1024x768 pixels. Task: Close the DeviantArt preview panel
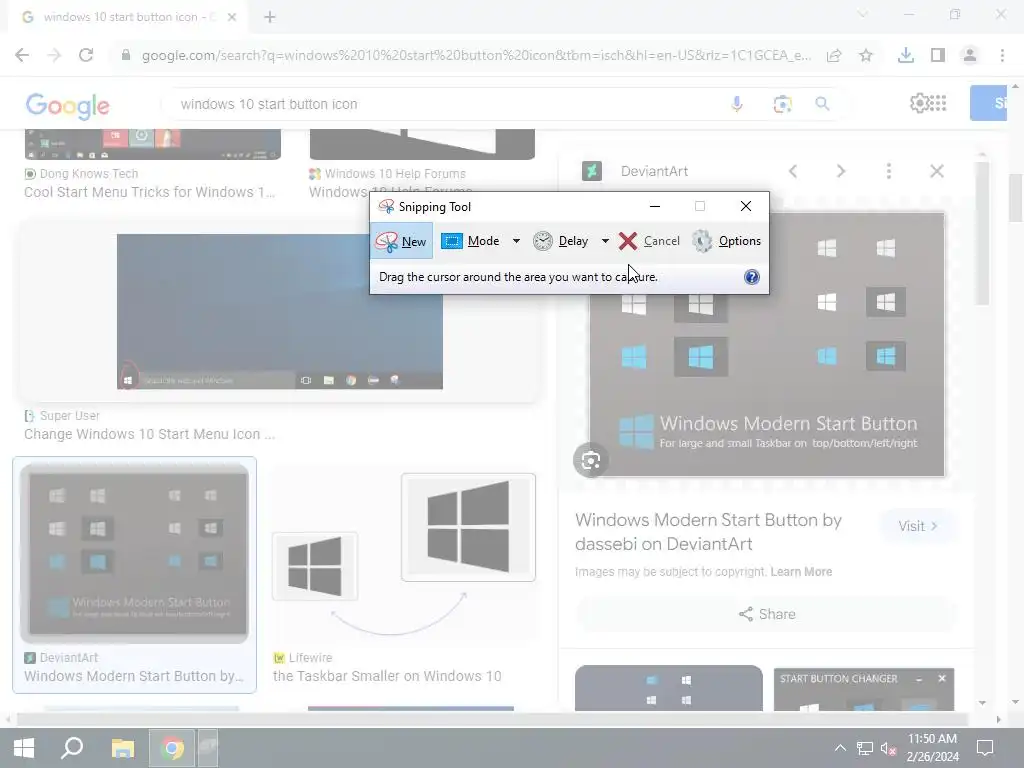(936, 171)
